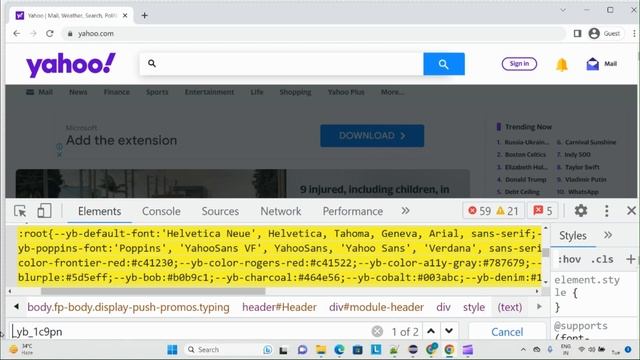Viewport: 640px width, 360px height.
Task: Open the weather widget on taskbar
Action: tap(21, 350)
